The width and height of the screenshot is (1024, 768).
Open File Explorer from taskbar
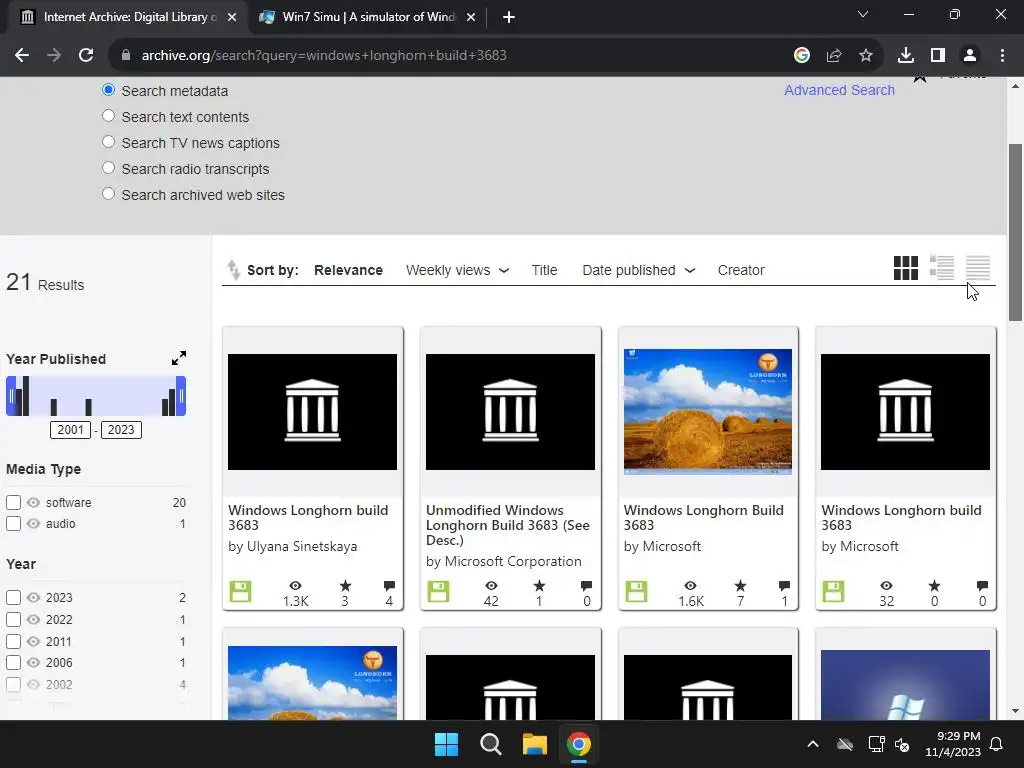click(535, 744)
